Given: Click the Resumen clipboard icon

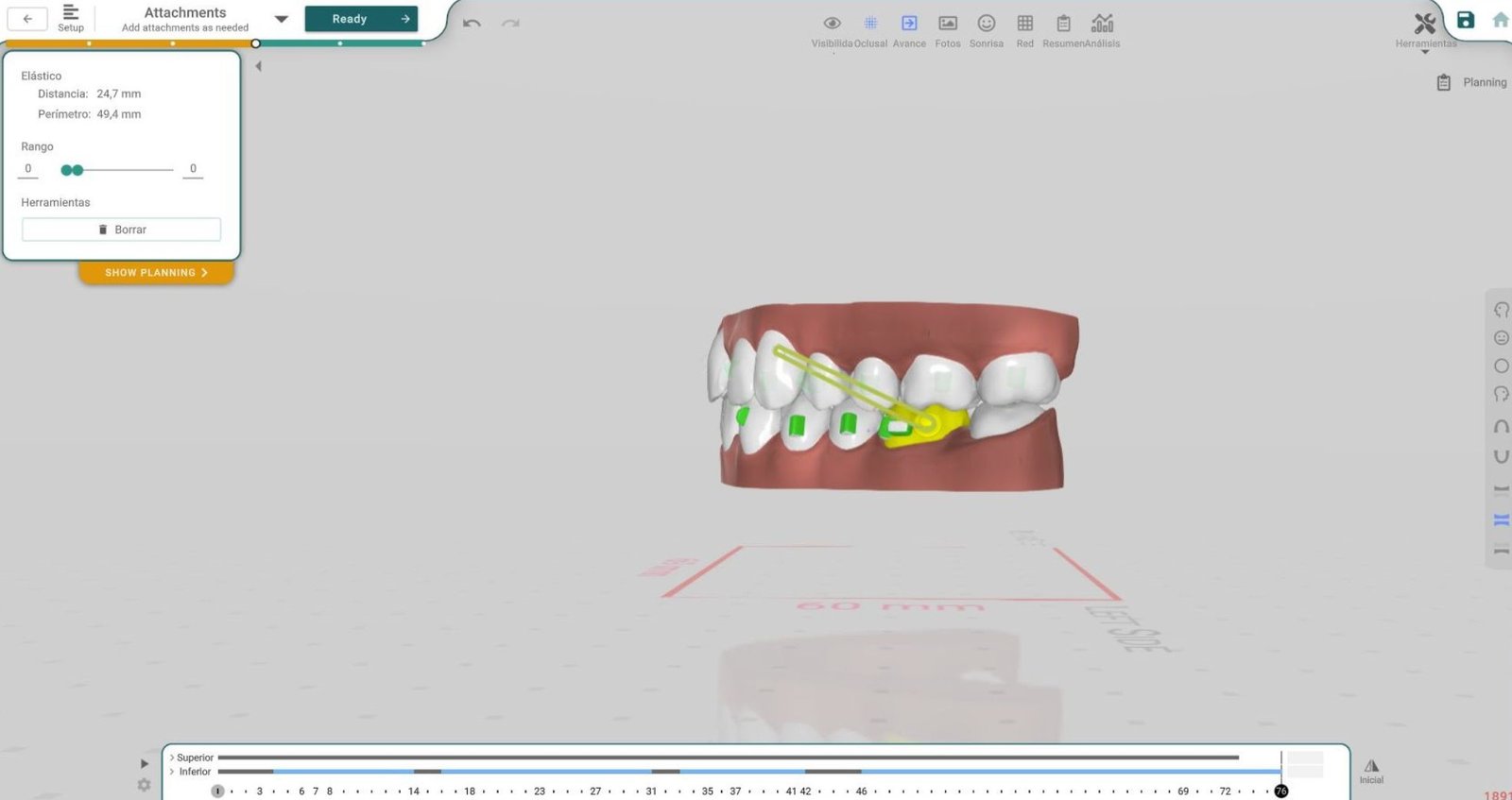Looking at the screenshot, I should pyautogui.click(x=1063, y=24).
